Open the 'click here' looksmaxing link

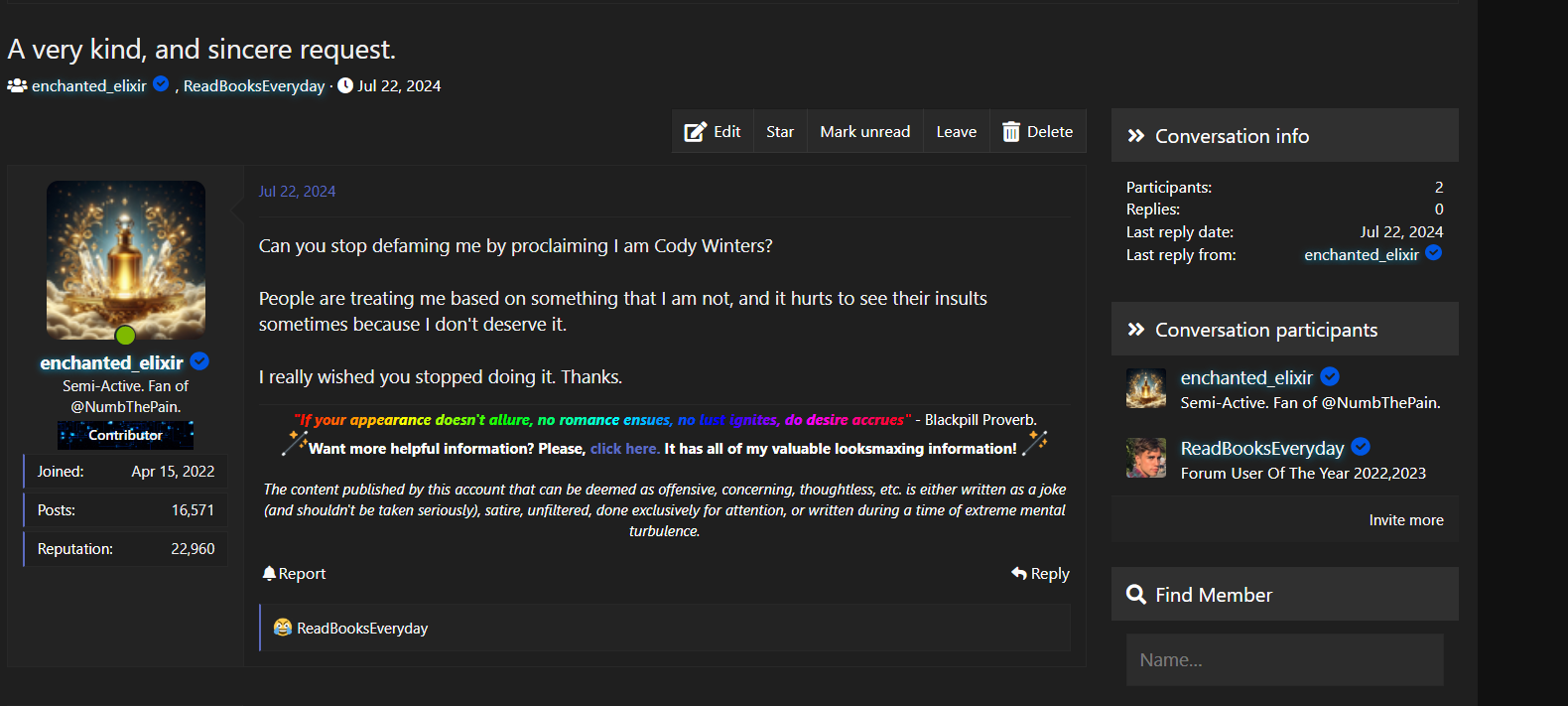624,449
